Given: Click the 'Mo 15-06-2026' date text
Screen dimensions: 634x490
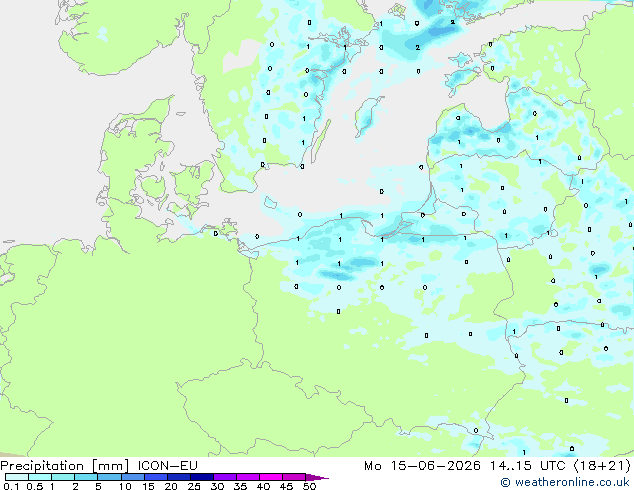Looking at the screenshot, I should [423, 466].
